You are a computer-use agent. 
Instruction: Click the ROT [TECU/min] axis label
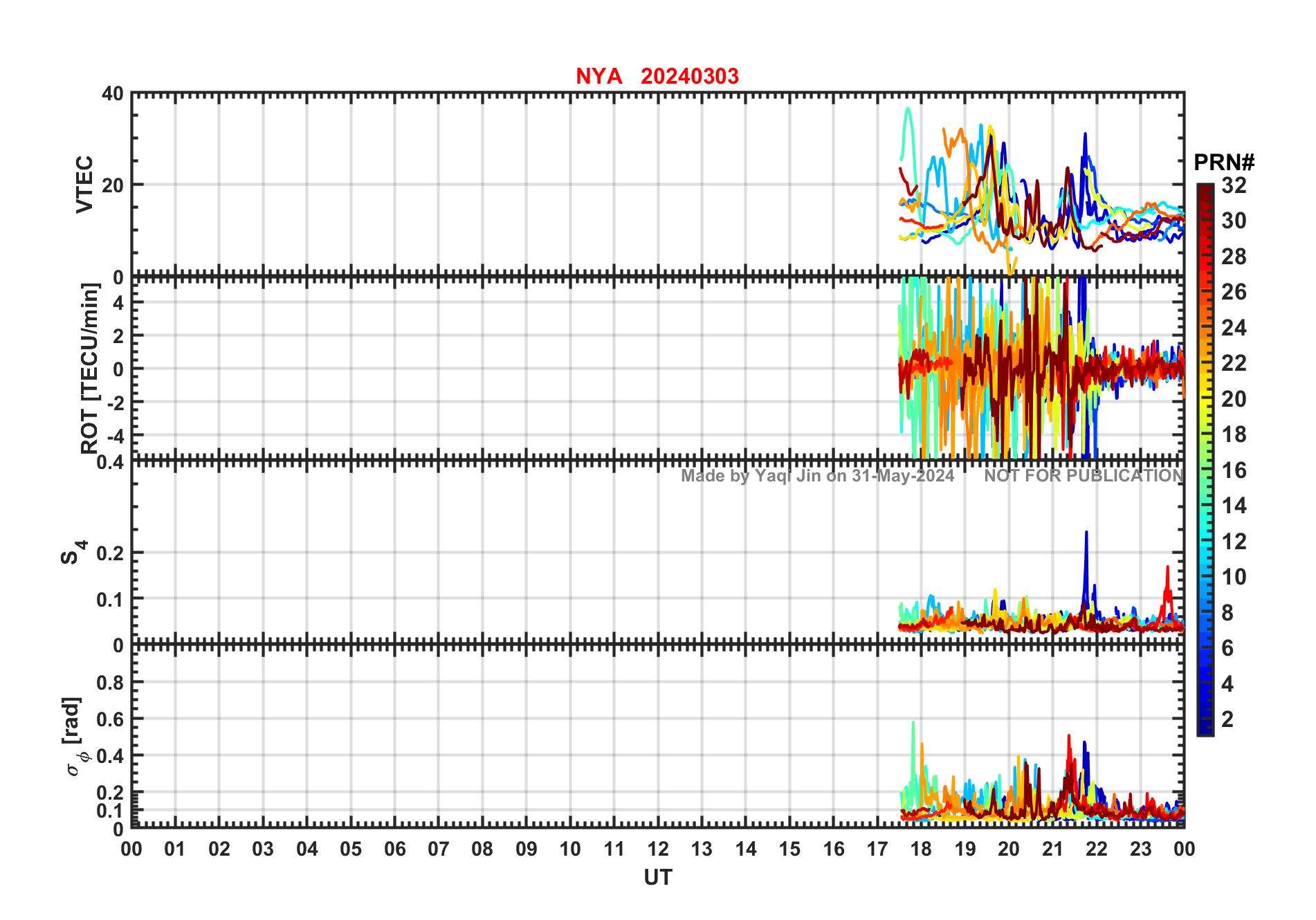(x=90, y=368)
